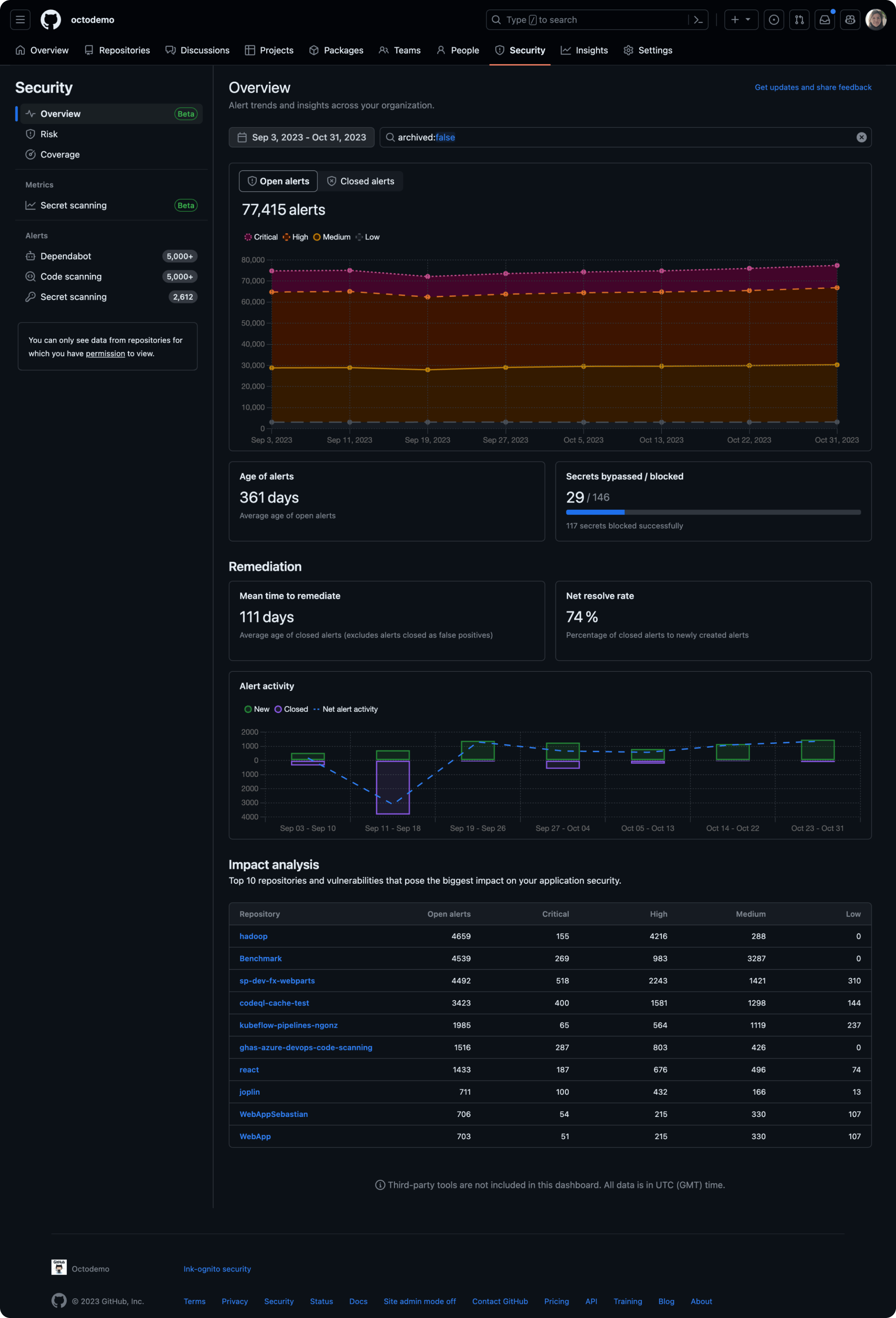Open the react repository link
This screenshot has width=896, height=1318.
pyautogui.click(x=249, y=1070)
